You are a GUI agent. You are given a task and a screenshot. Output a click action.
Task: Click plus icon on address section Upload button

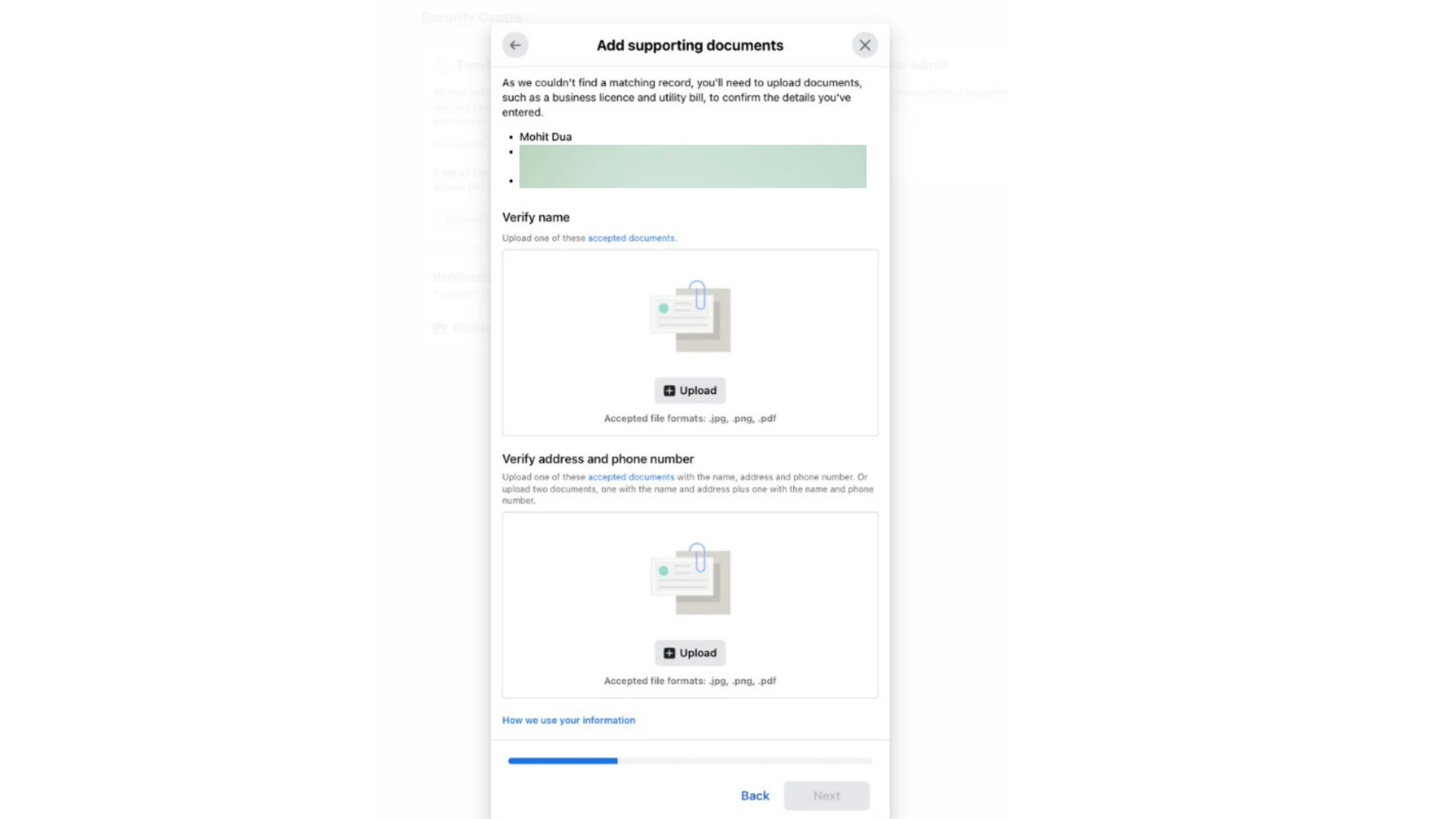coord(669,653)
